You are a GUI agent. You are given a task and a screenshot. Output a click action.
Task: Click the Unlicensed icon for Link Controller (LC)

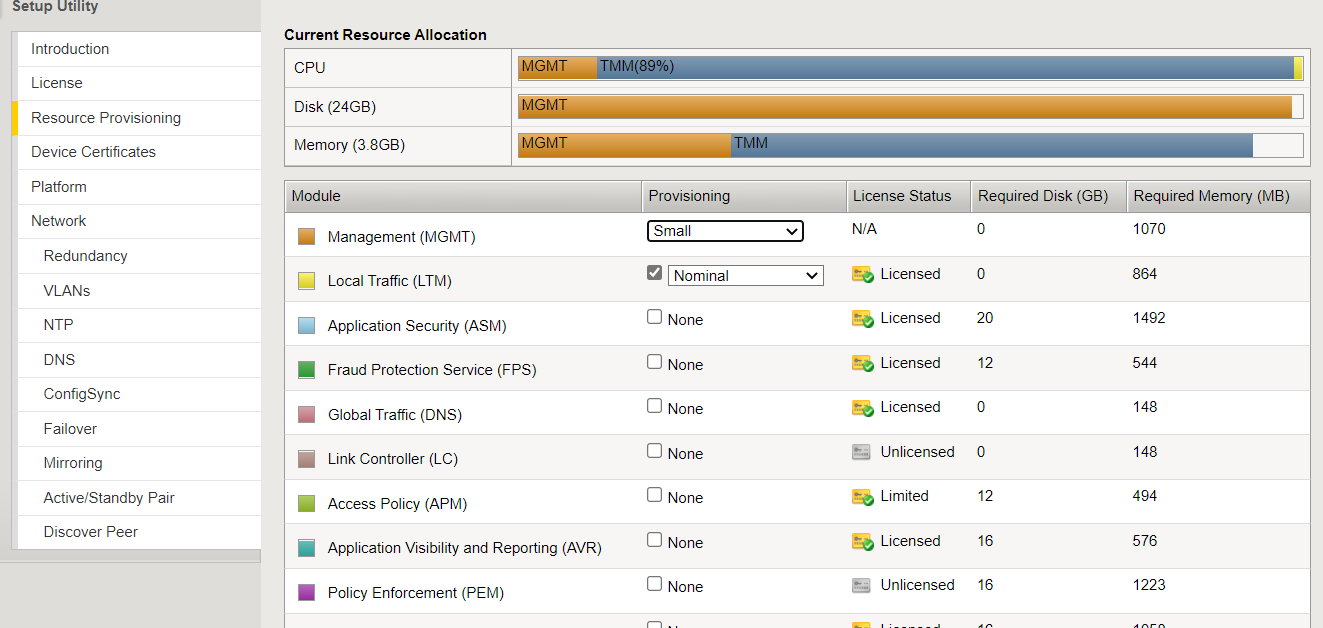pos(862,452)
